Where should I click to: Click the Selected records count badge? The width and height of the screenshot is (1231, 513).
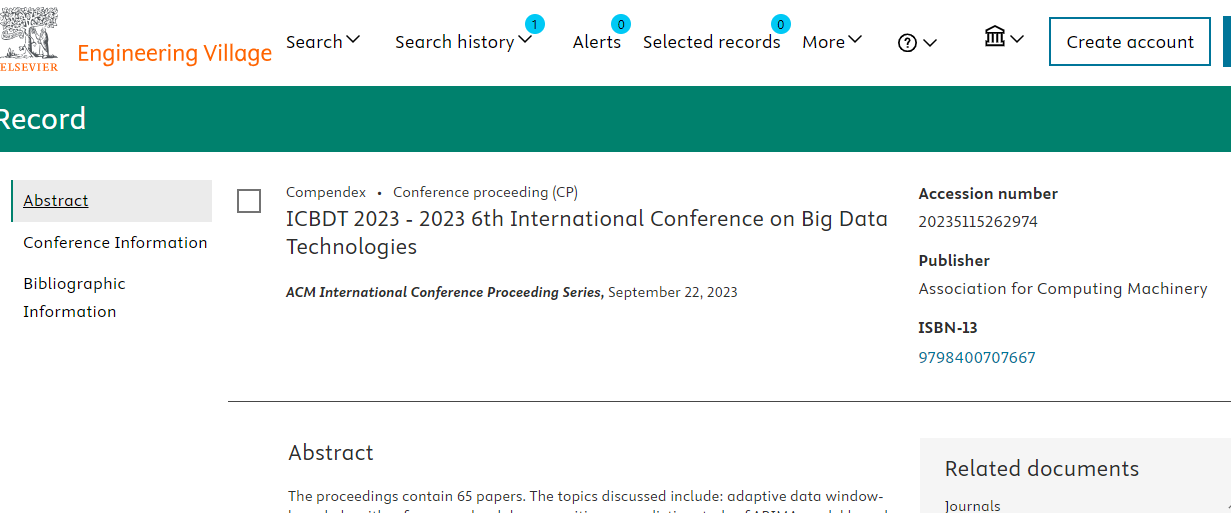tap(781, 24)
